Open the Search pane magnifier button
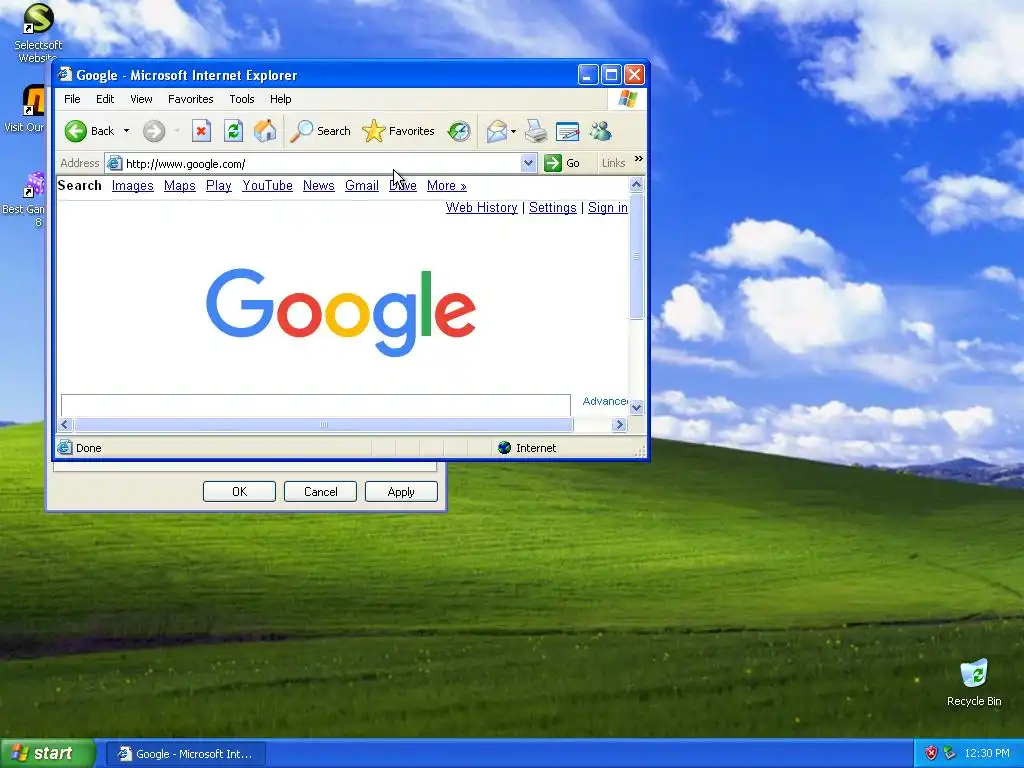The image size is (1024, 768). click(x=321, y=131)
